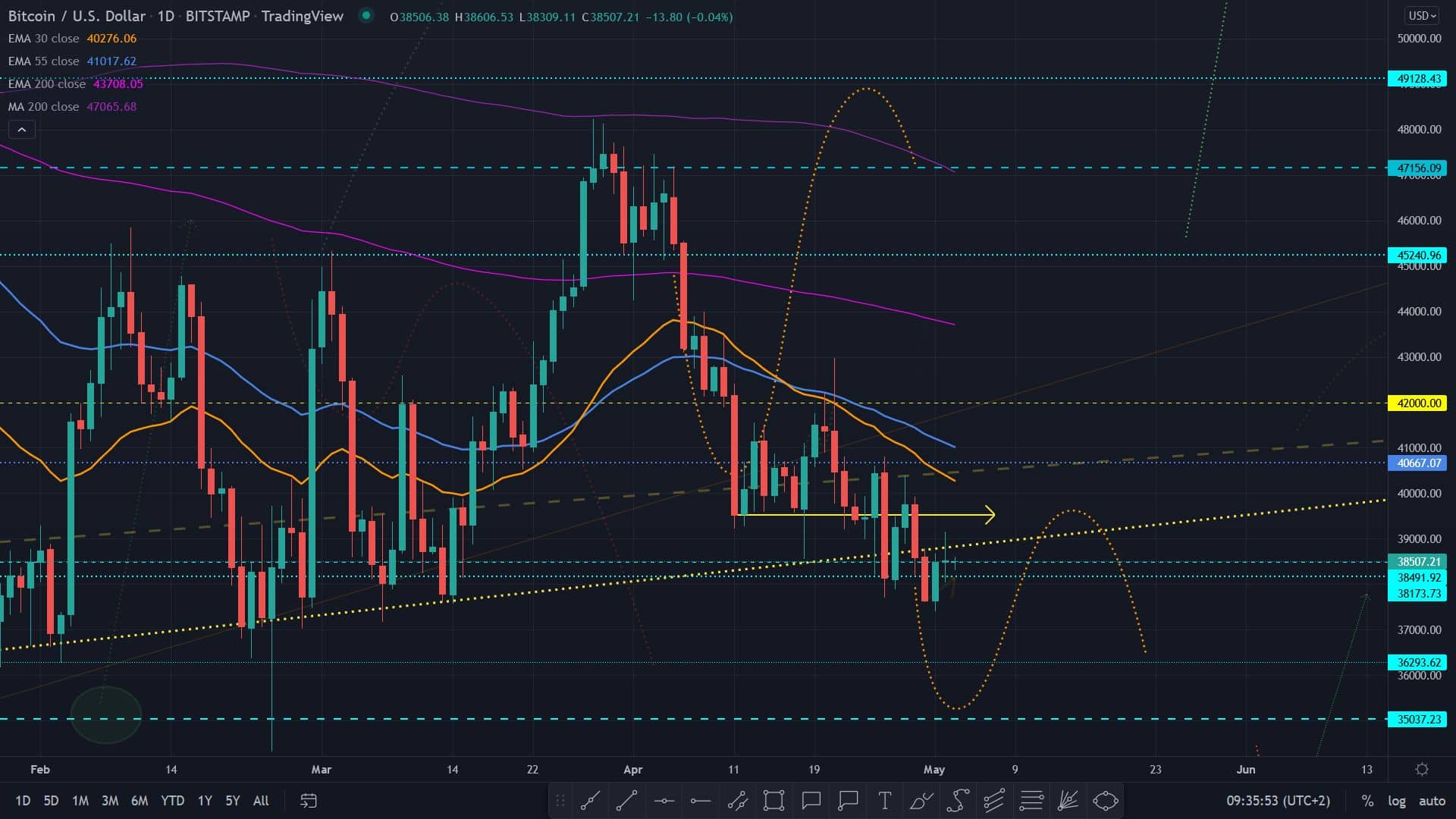Select the EMA 55 close indicator legend
Image resolution: width=1456 pixels, height=819 pixels.
point(43,61)
